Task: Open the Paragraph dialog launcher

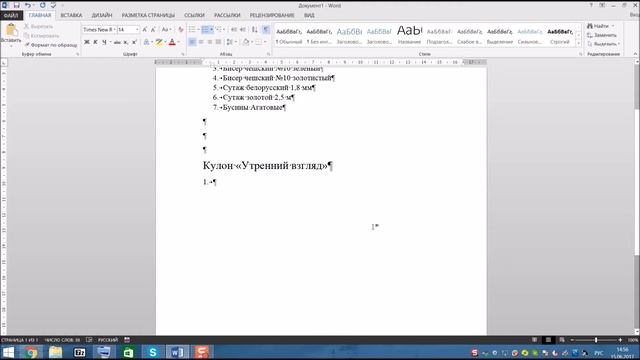Action: [x=268, y=54]
